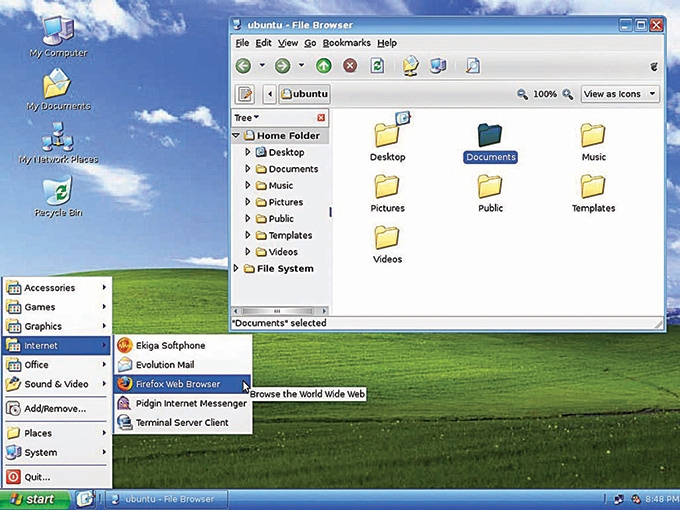Zoom out using the minus magnifier

pyautogui.click(x=523, y=94)
